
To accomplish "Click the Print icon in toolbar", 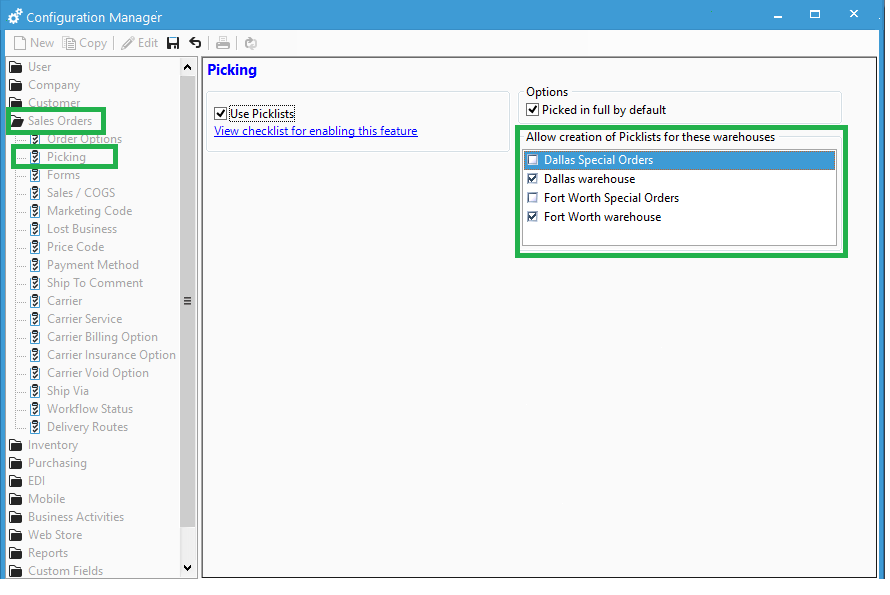I will pos(222,43).
